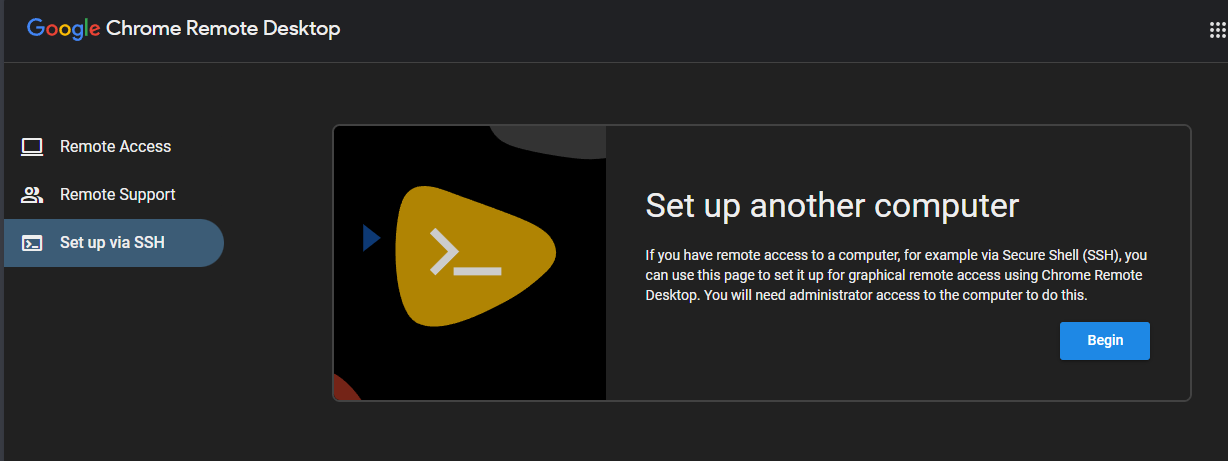Click the Remote Access laptop icon
Viewport: 1228px width, 461px height.
(x=32, y=147)
